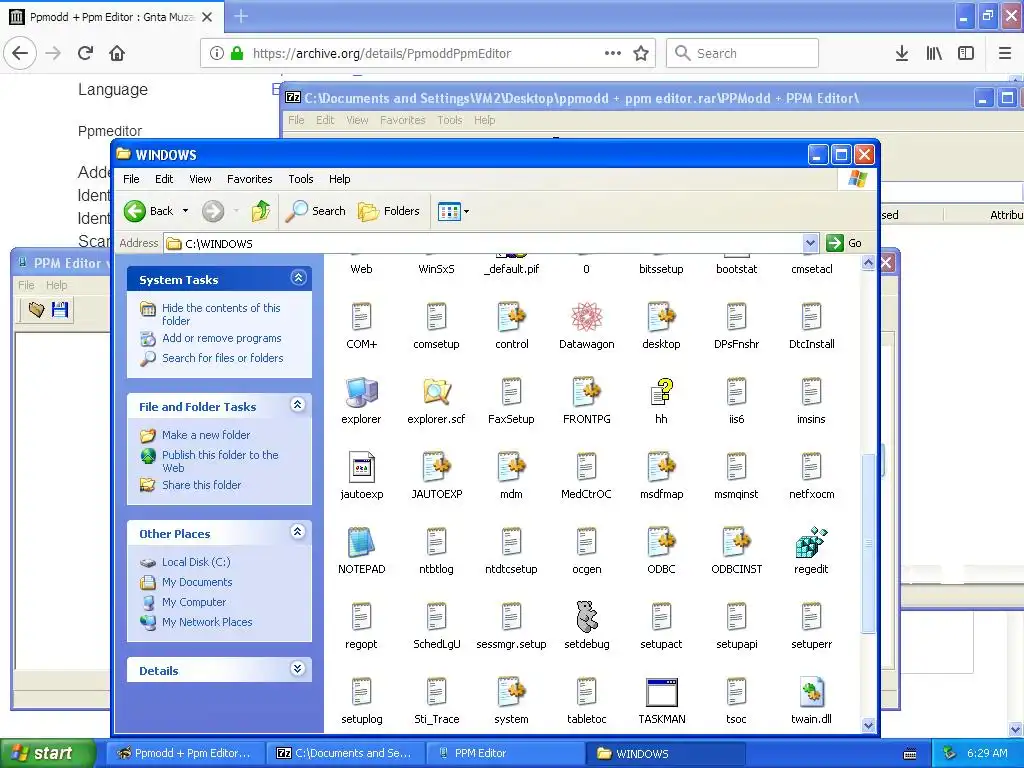The width and height of the screenshot is (1024, 768).
Task: Click the Go button beside address
Action: click(844, 243)
